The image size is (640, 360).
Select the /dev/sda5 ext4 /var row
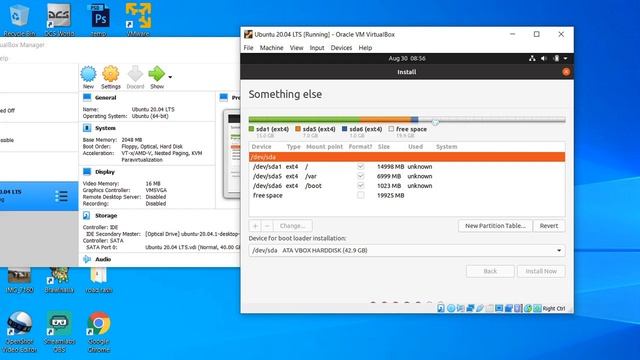(407, 176)
